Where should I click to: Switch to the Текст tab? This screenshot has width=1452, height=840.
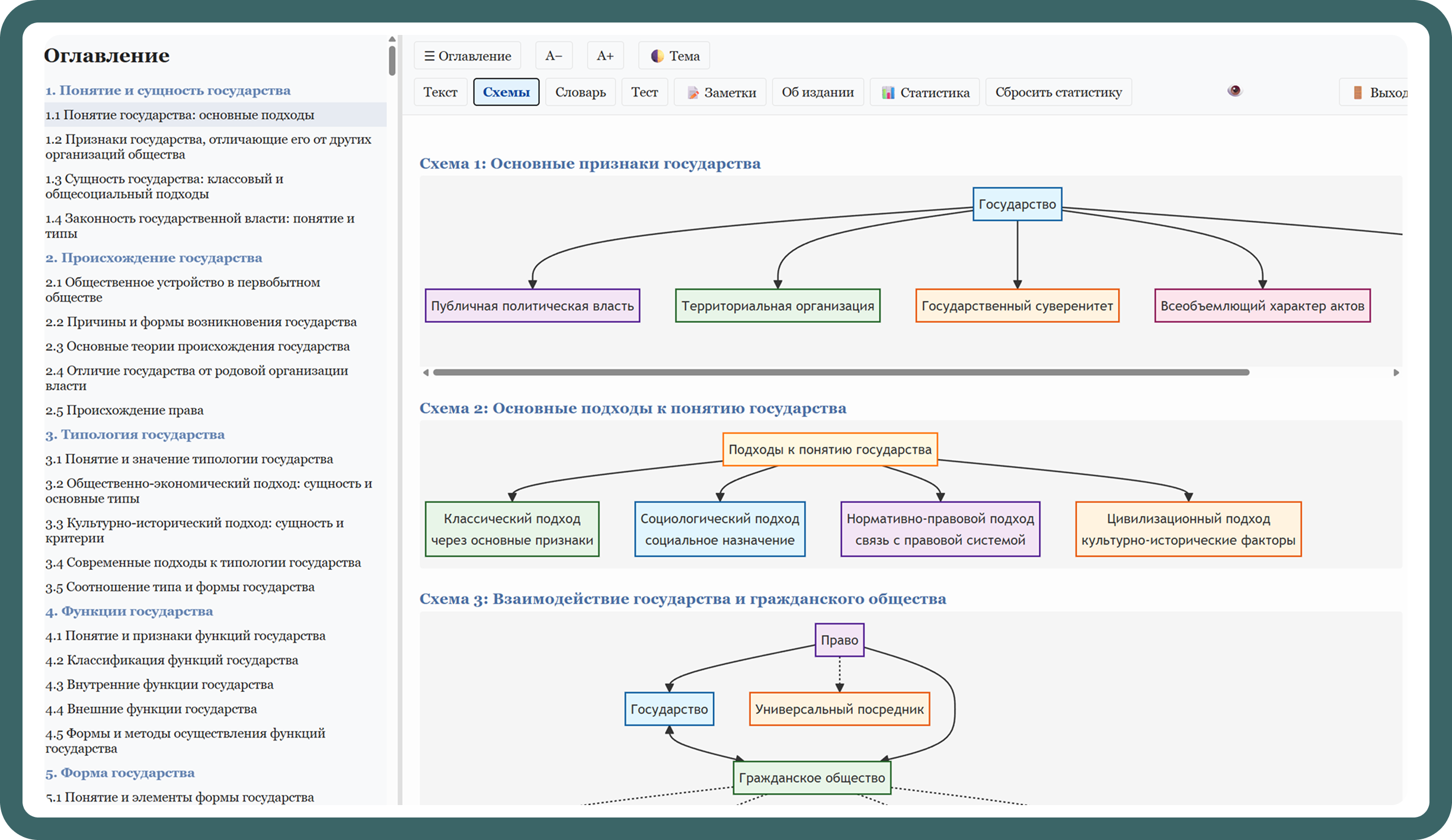(x=440, y=92)
